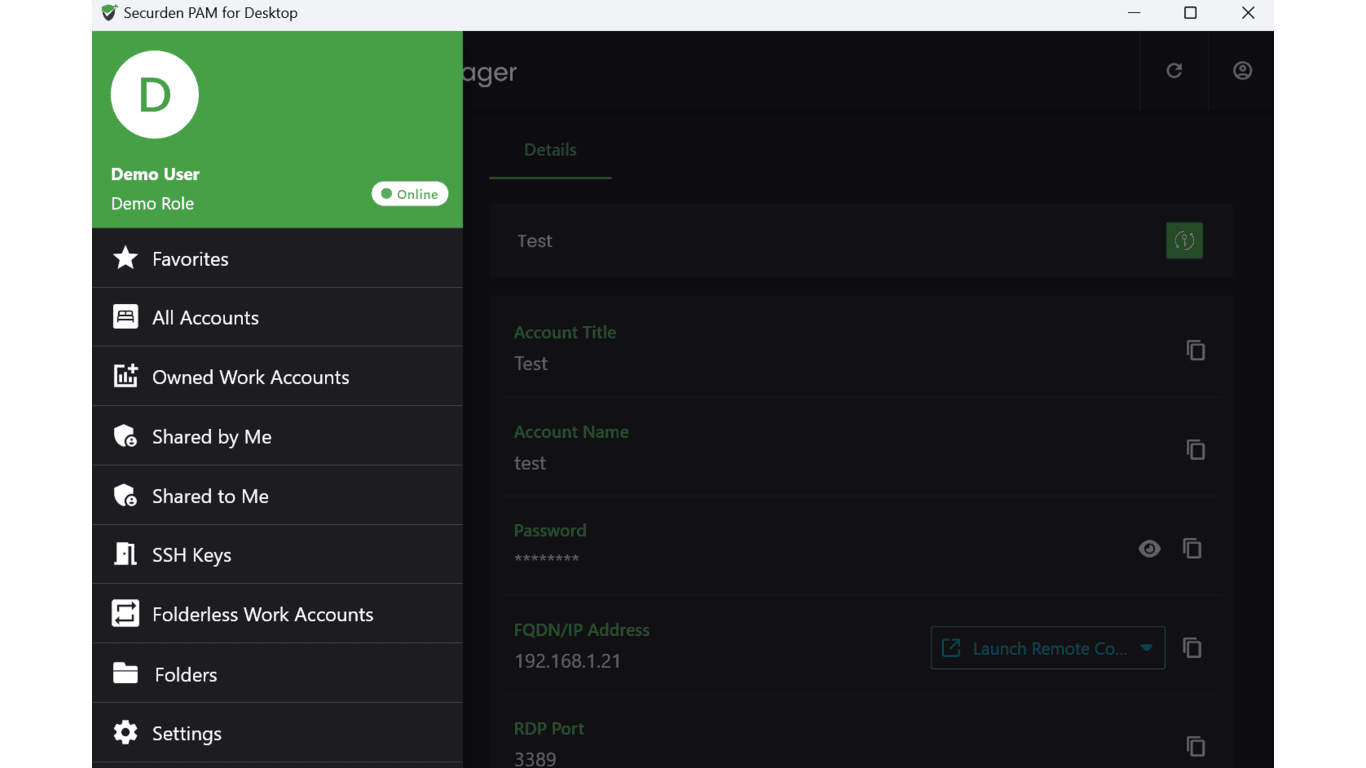Open the user profile icon in the header
This screenshot has height=768, width=1366.
pos(1242,70)
